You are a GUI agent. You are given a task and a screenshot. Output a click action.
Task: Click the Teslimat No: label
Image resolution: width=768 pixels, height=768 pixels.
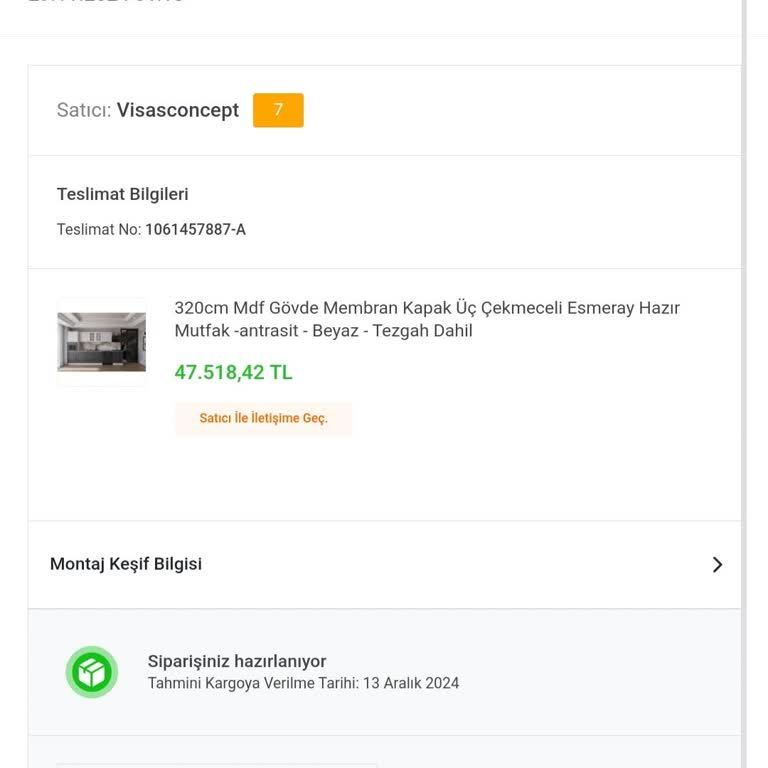(x=99, y=230)
